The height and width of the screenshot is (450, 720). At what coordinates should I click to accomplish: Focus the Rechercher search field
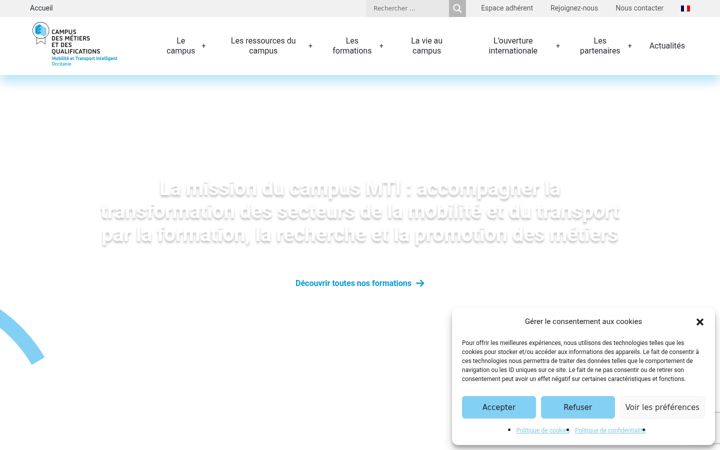coord(407,8)
